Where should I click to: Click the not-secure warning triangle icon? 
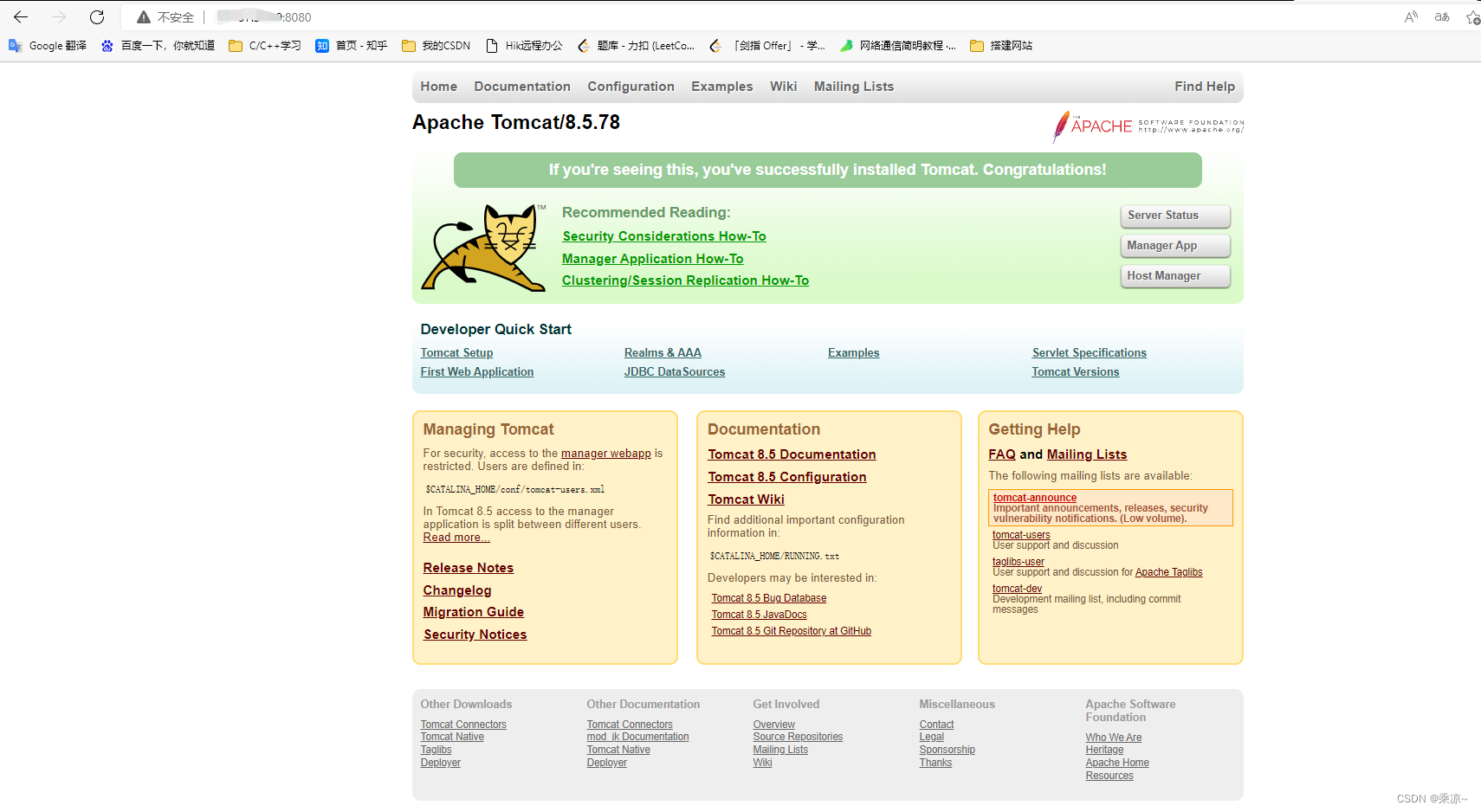click(x=144, y=17)
